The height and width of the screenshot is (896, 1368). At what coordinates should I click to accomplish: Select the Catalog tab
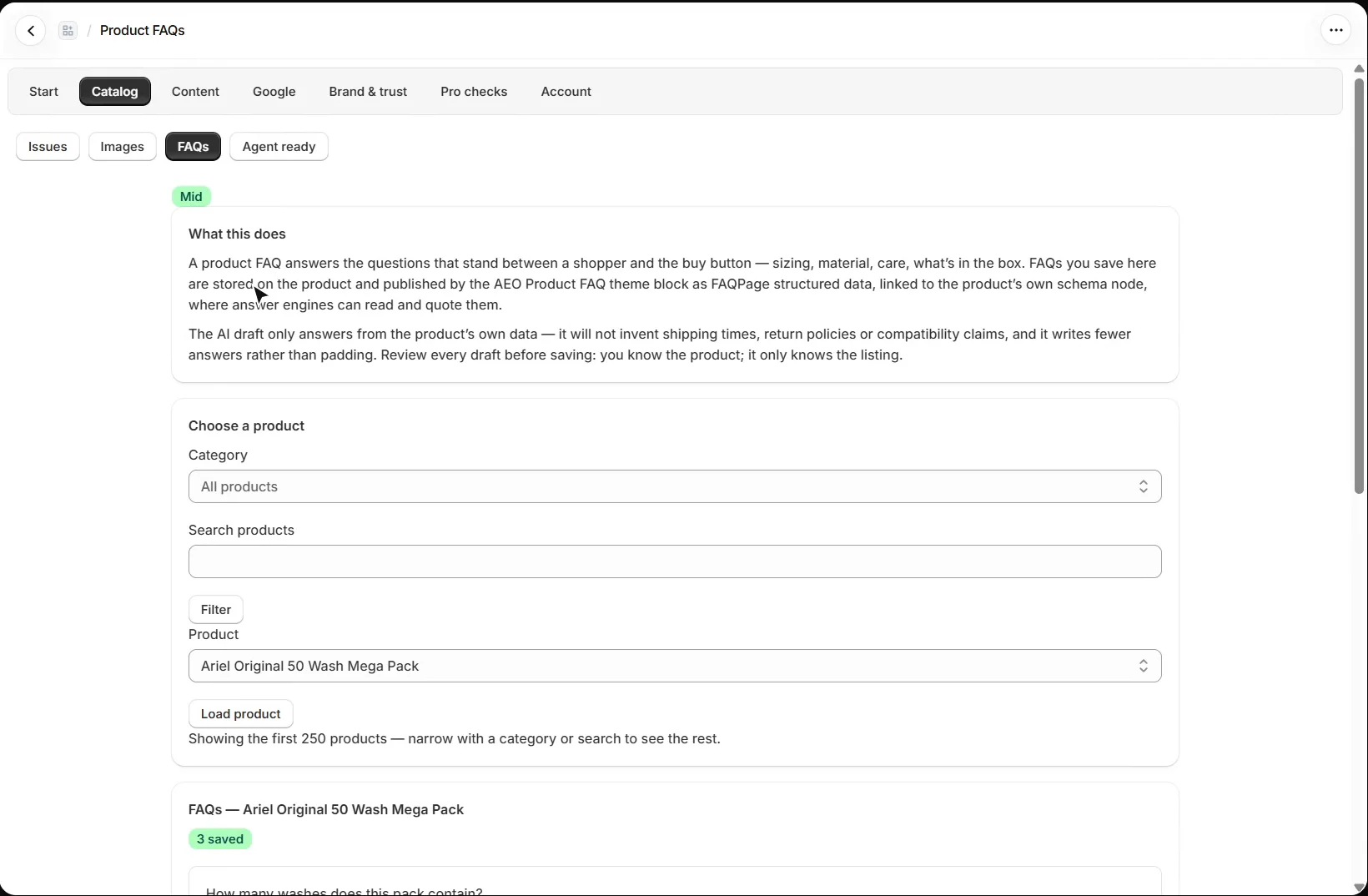(115, 92)
